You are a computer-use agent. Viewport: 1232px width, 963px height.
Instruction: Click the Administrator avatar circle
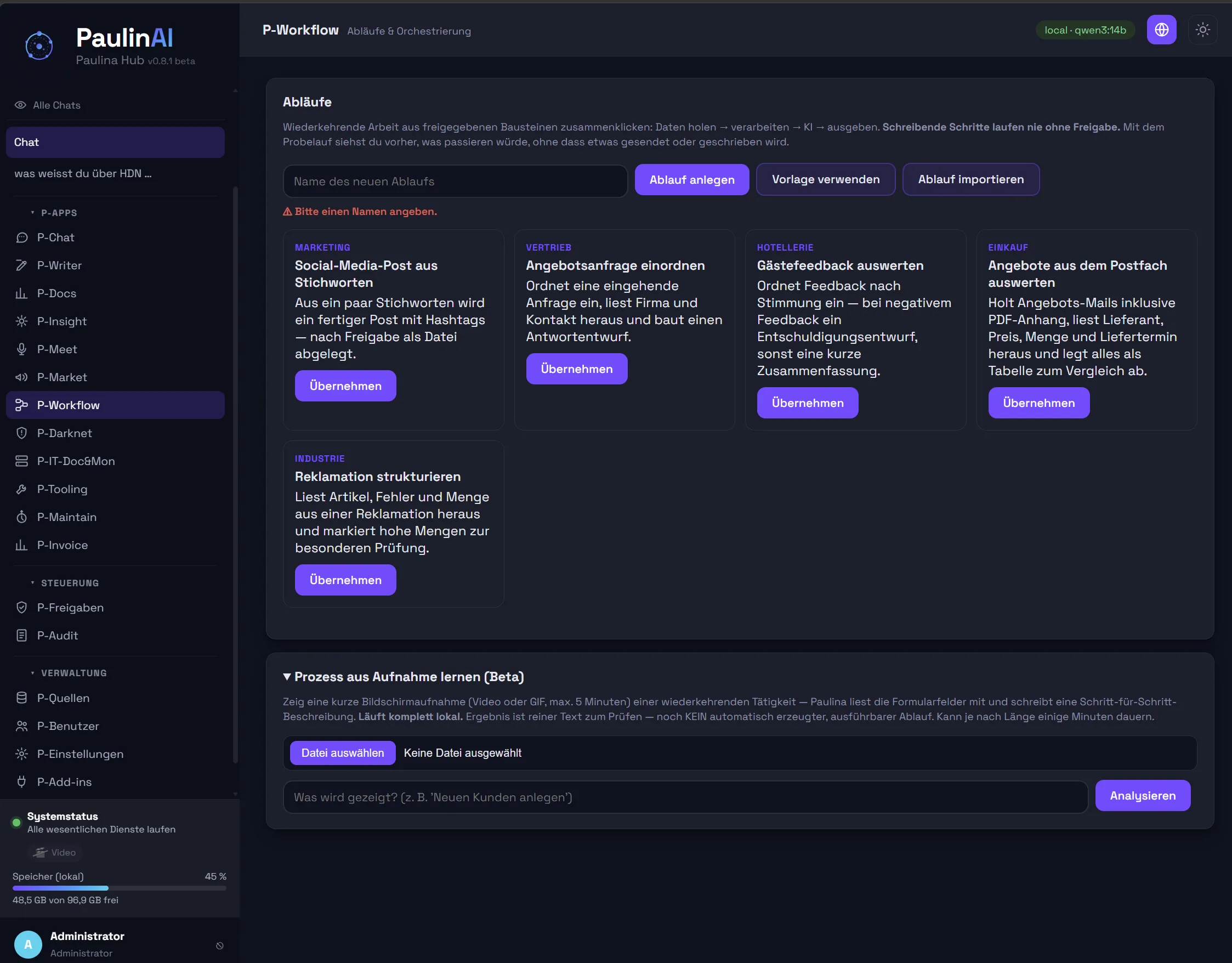coord(28,944)
